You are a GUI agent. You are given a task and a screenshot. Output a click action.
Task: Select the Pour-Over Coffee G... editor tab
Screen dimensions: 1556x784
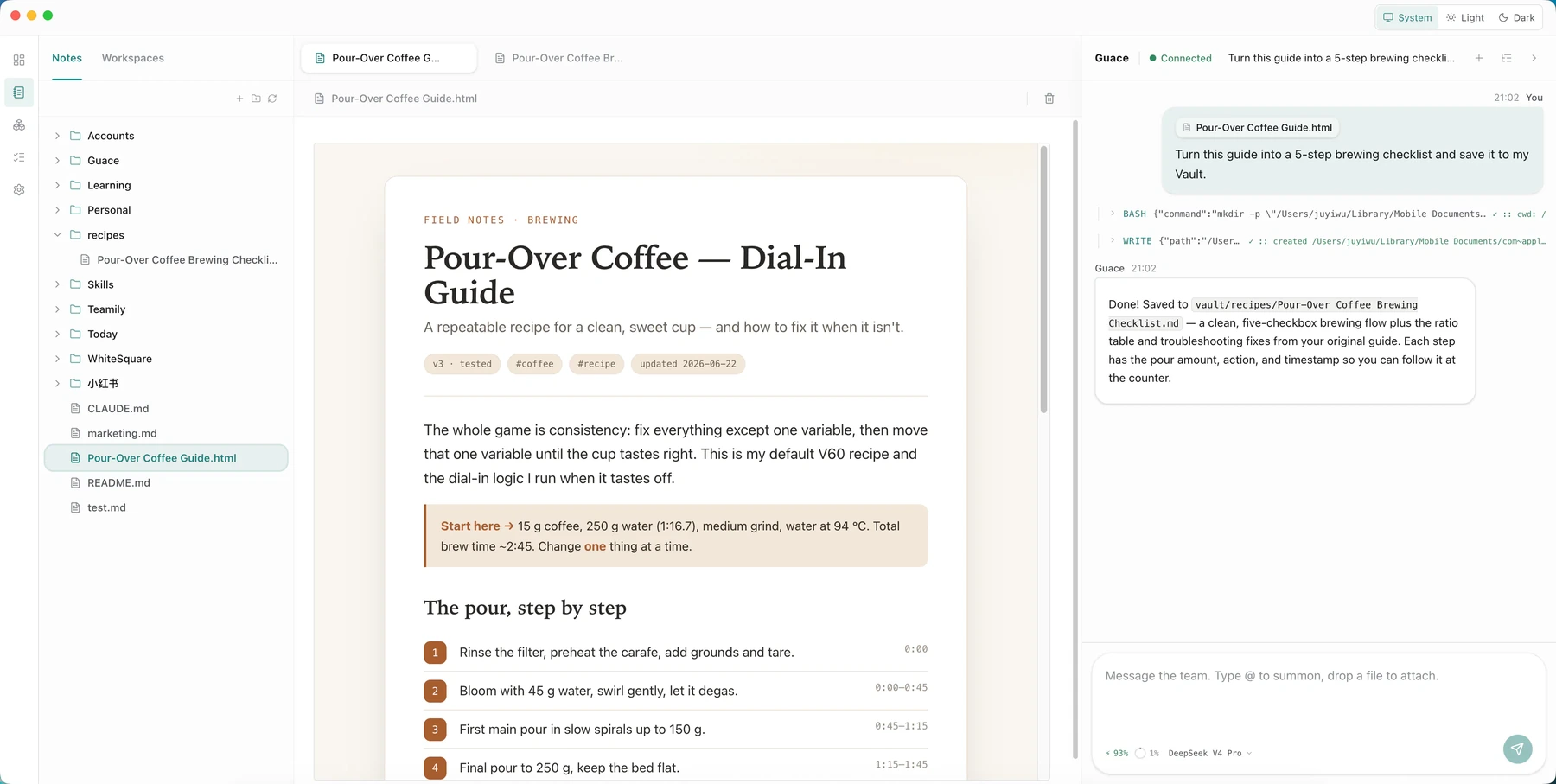click(x=389, y=58)
